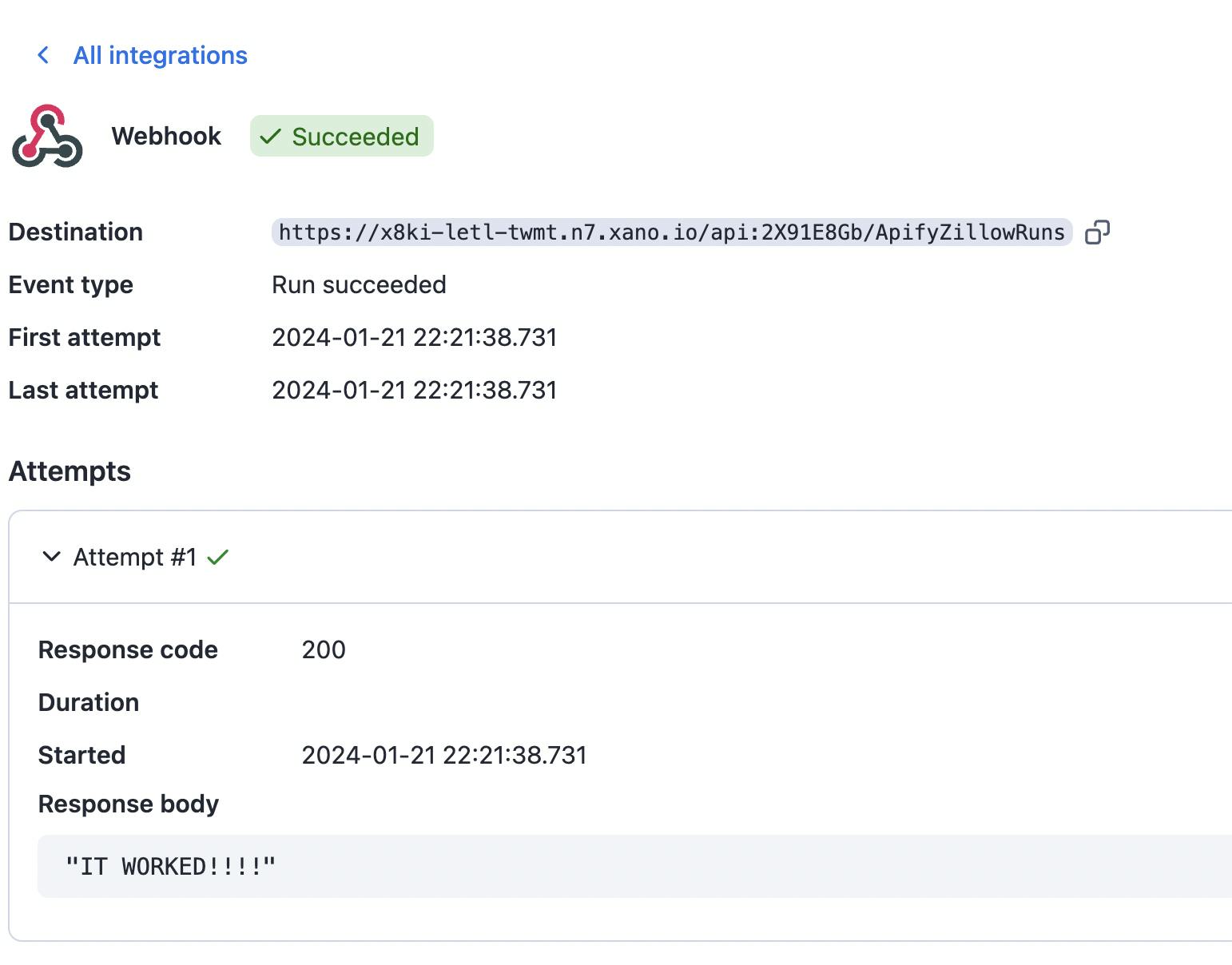Click the Attempts section heading
The width and height of the screenshot is (1232, 965).
tap(70, 471)
